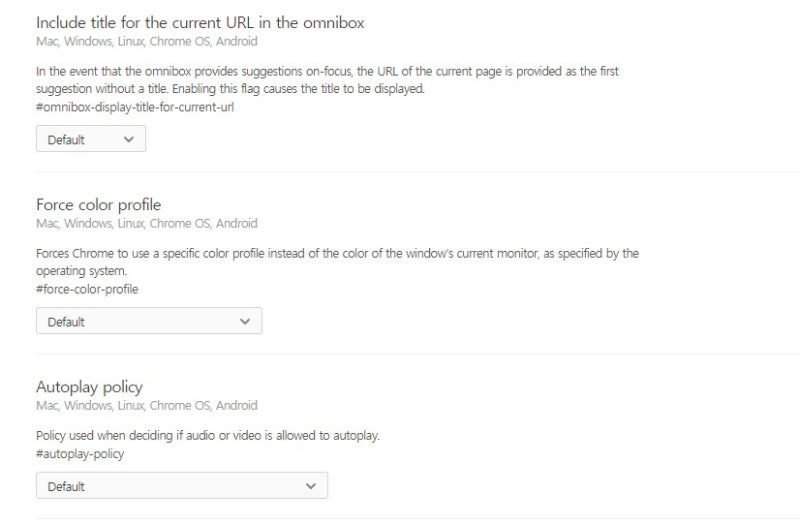The image size is (800, 525).
Task: Open the omnibox title flag Default dropdown
Action: 91,139
